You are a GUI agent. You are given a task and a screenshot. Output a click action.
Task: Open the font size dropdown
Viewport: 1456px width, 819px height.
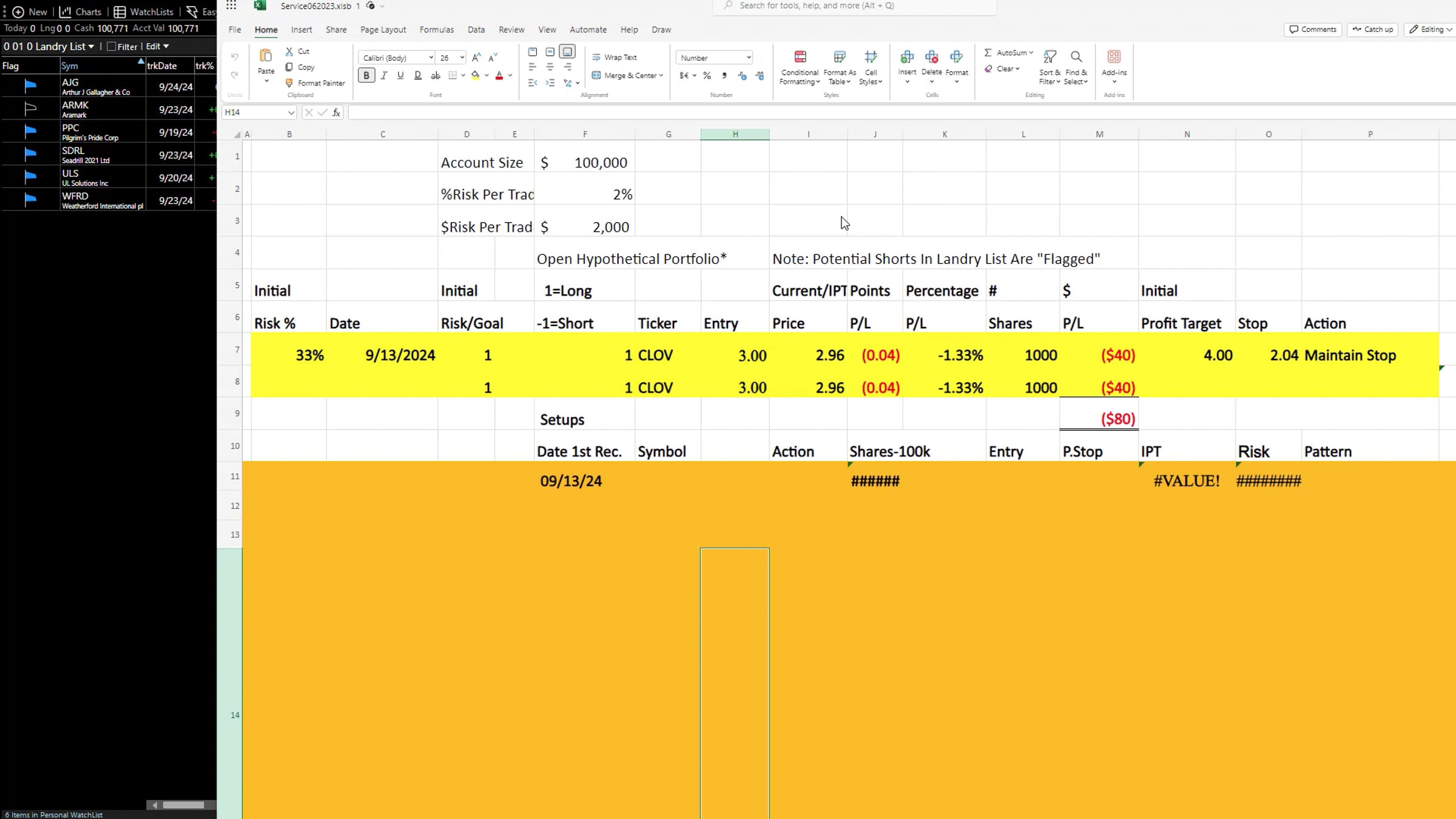[462, 58]
